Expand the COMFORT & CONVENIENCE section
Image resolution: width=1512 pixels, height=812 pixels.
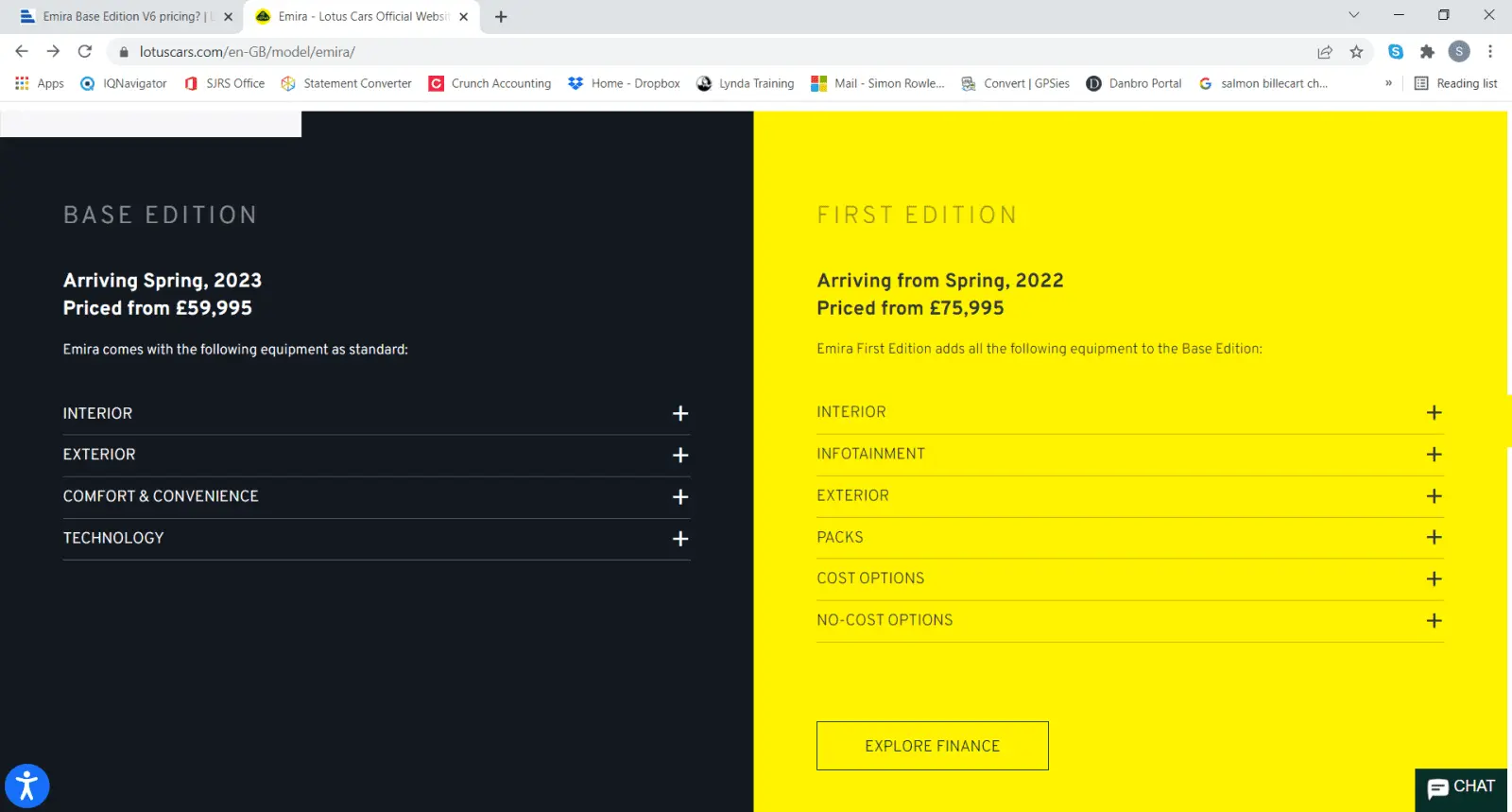click(679, 497)
